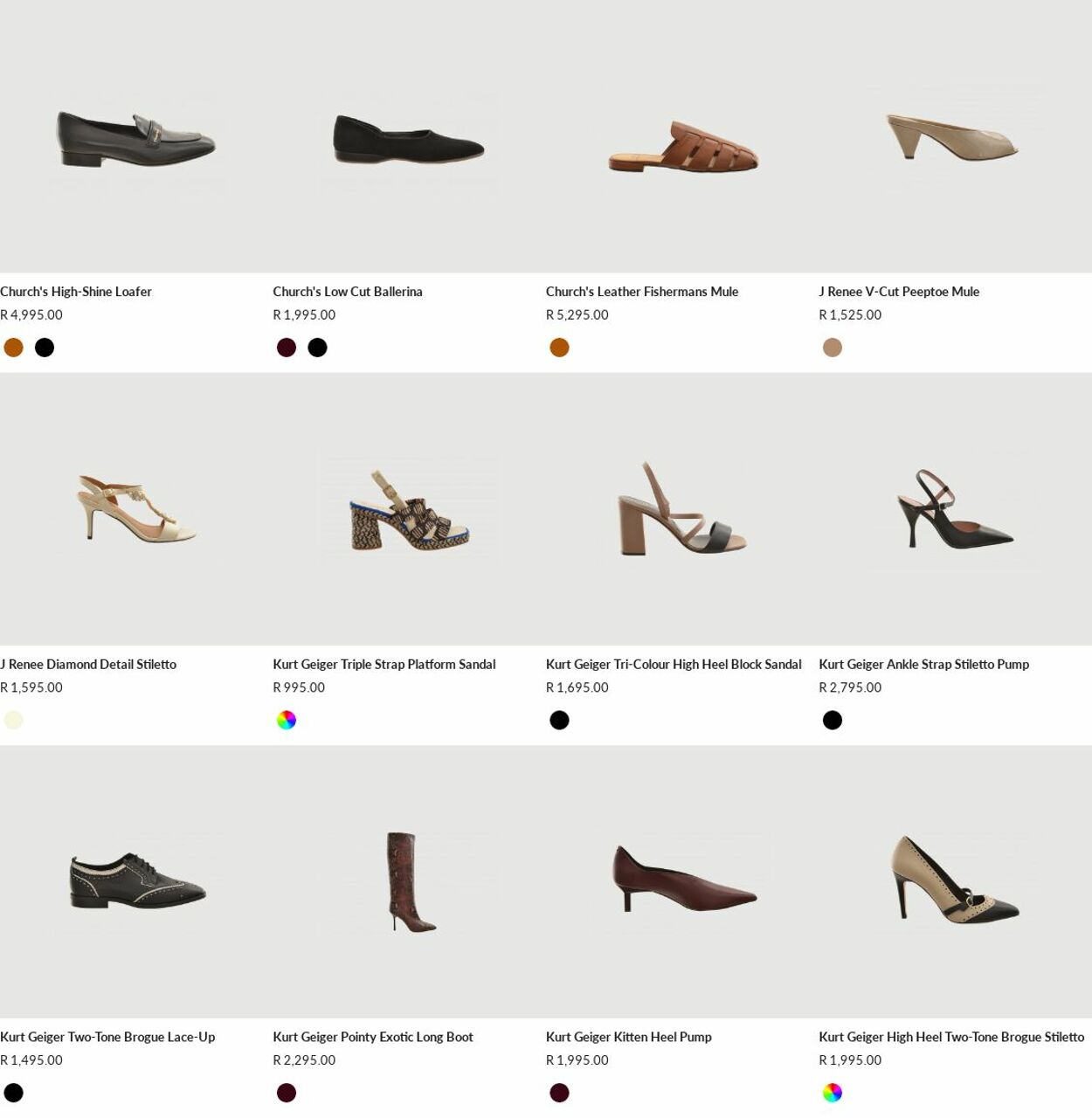Click J Renee Diamond Detail Stiletto title

click(88, 665)
